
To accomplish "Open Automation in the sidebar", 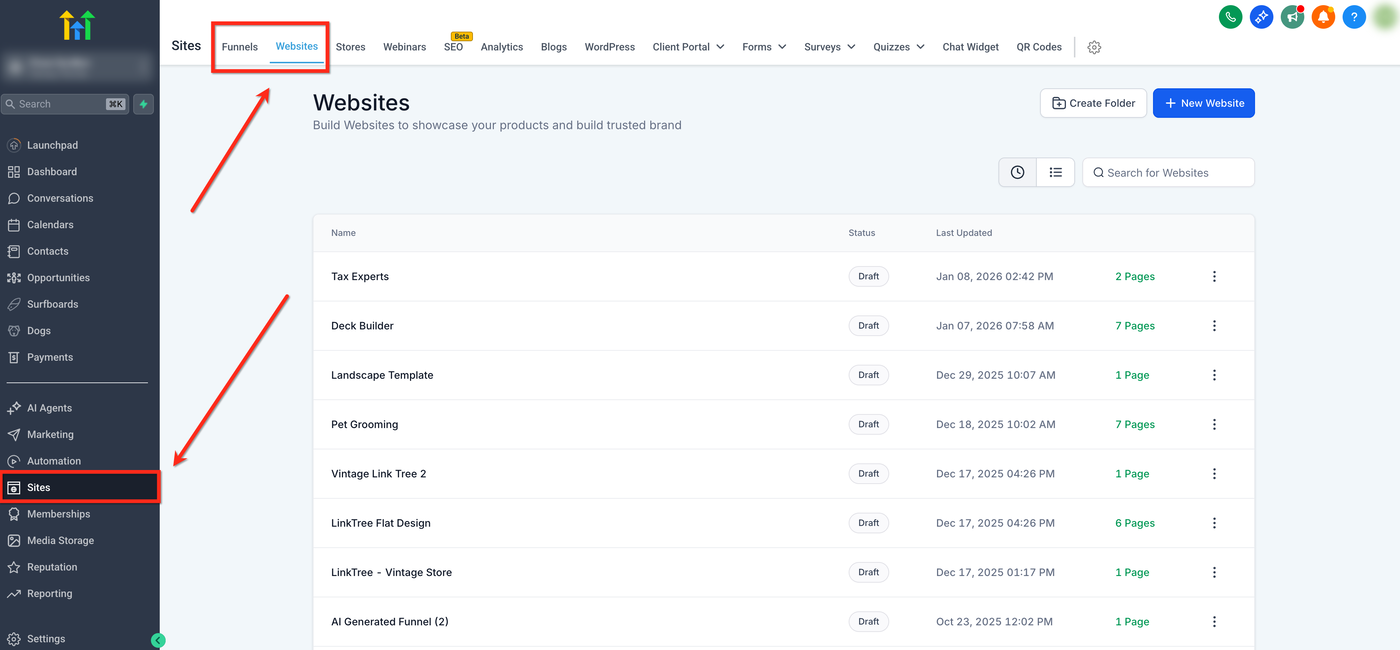I will point(54,461).
